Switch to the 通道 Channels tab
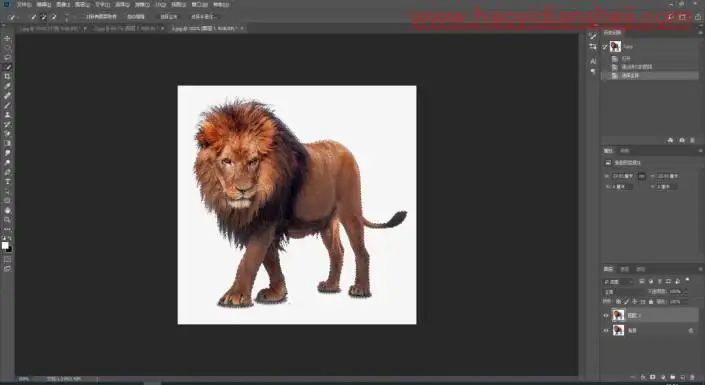 pos(625,269)
